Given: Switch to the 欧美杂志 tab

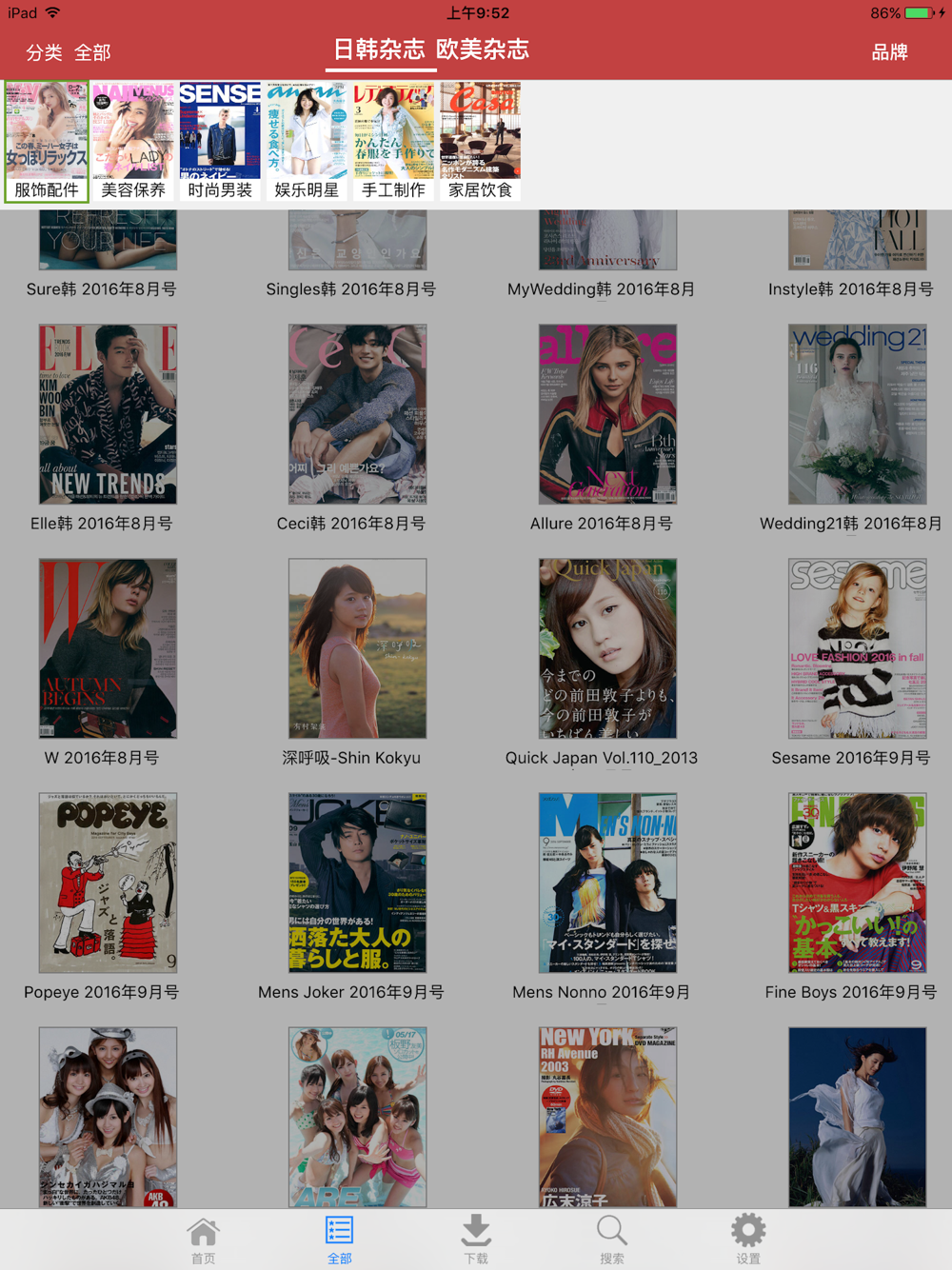Looking at the screenshot, I should pos(483,50).
